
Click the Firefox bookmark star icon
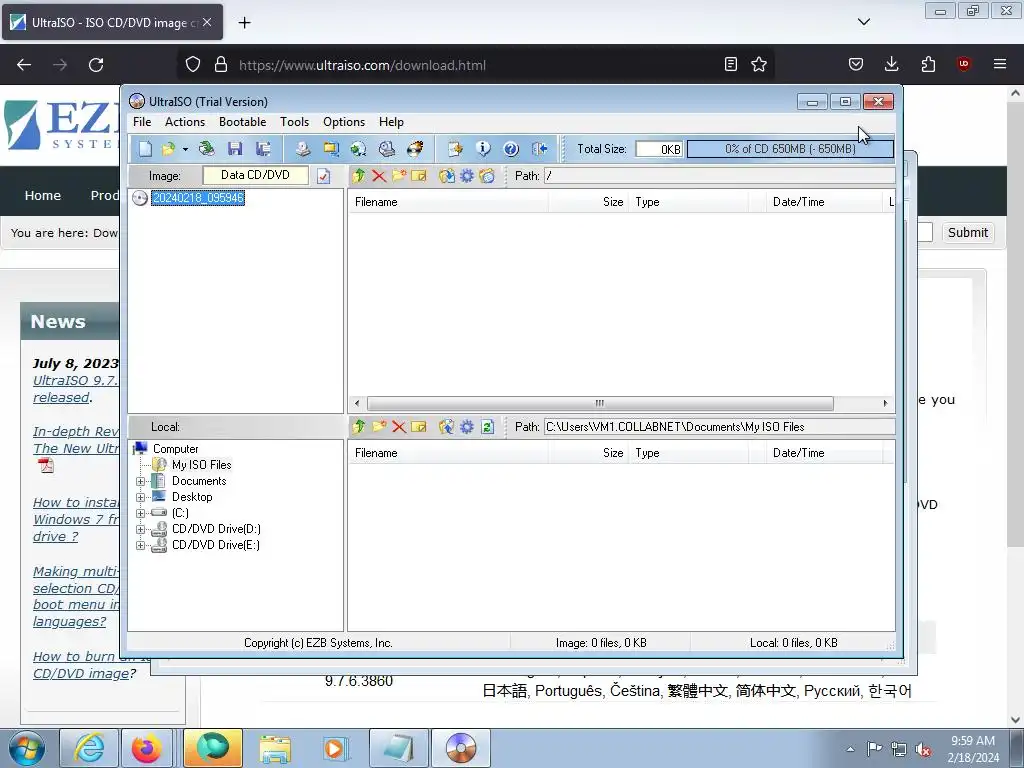(x=759, y=64)
